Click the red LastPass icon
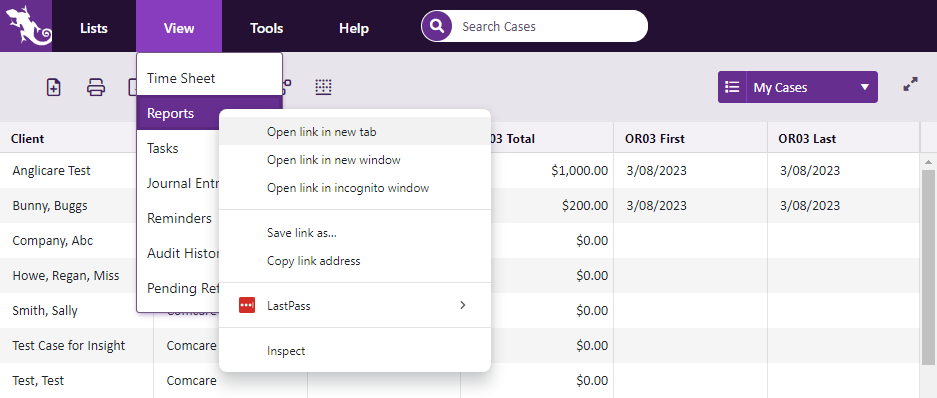 (x=247, y=305)
